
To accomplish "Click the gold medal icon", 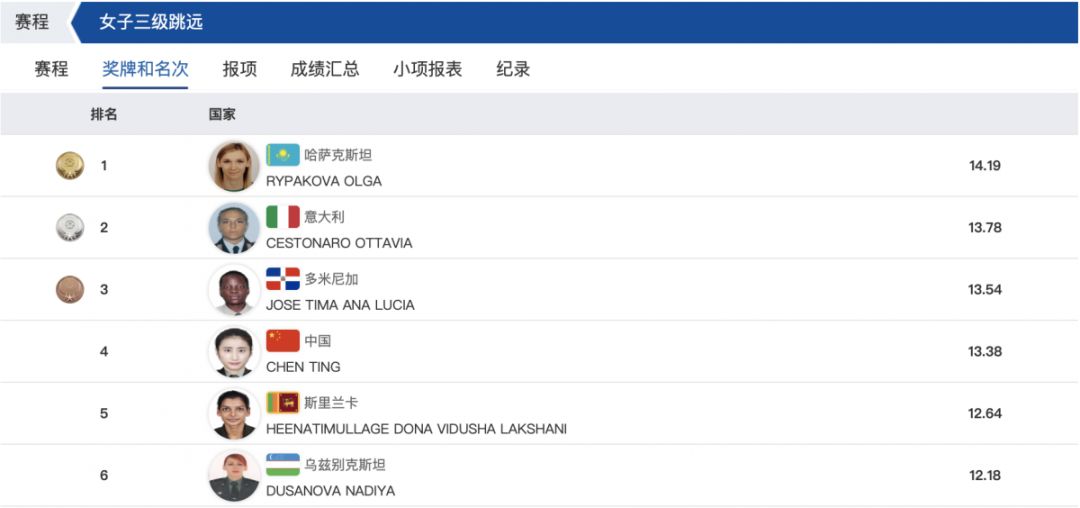I will (70, 166).
